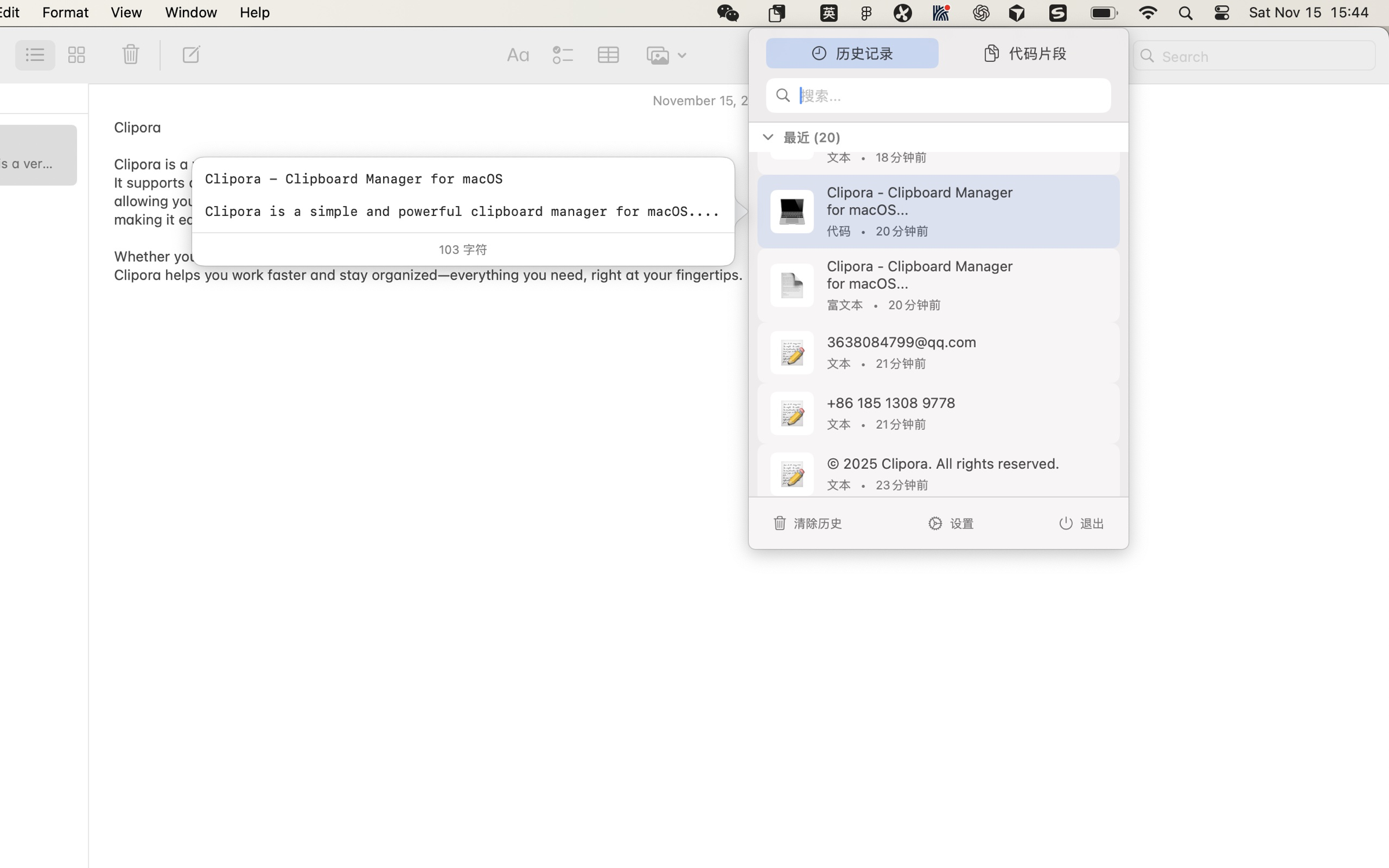1389x868 pixels.
Task: Click the Clipora clipboard menu bar icon
Action: tap(777, 13)
